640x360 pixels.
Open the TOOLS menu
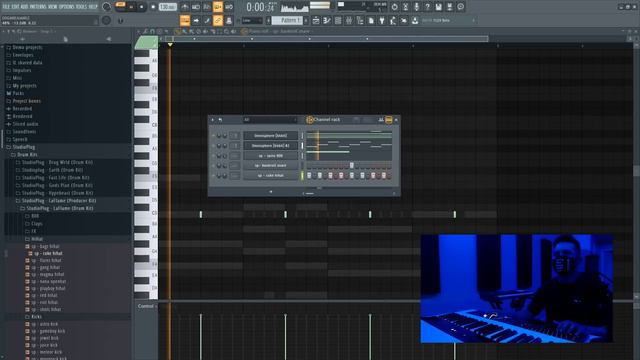coord(82,7)
